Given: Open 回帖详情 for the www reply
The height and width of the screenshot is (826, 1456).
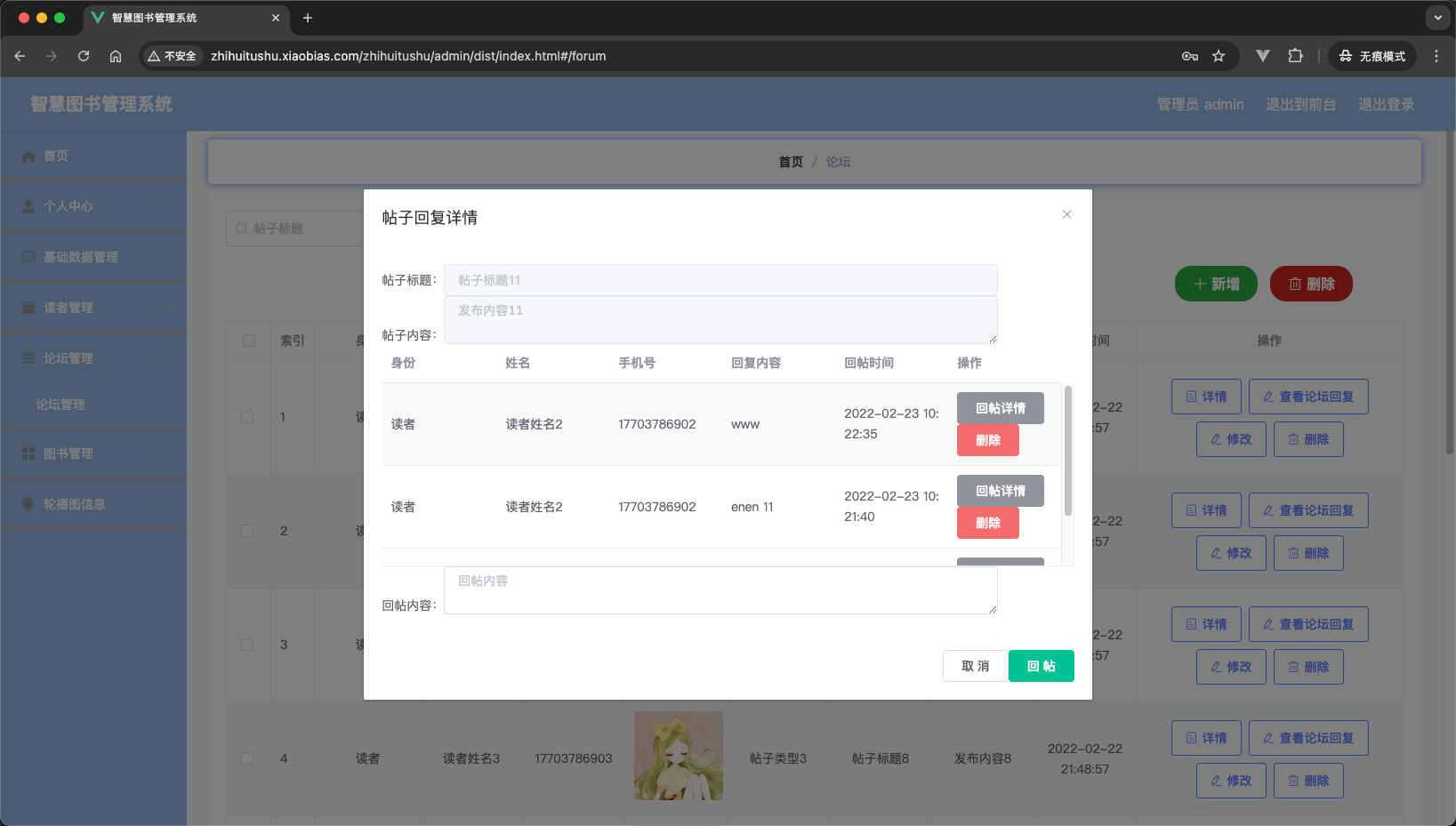Looking at the screenshot, I should [x=1000, y=408].
